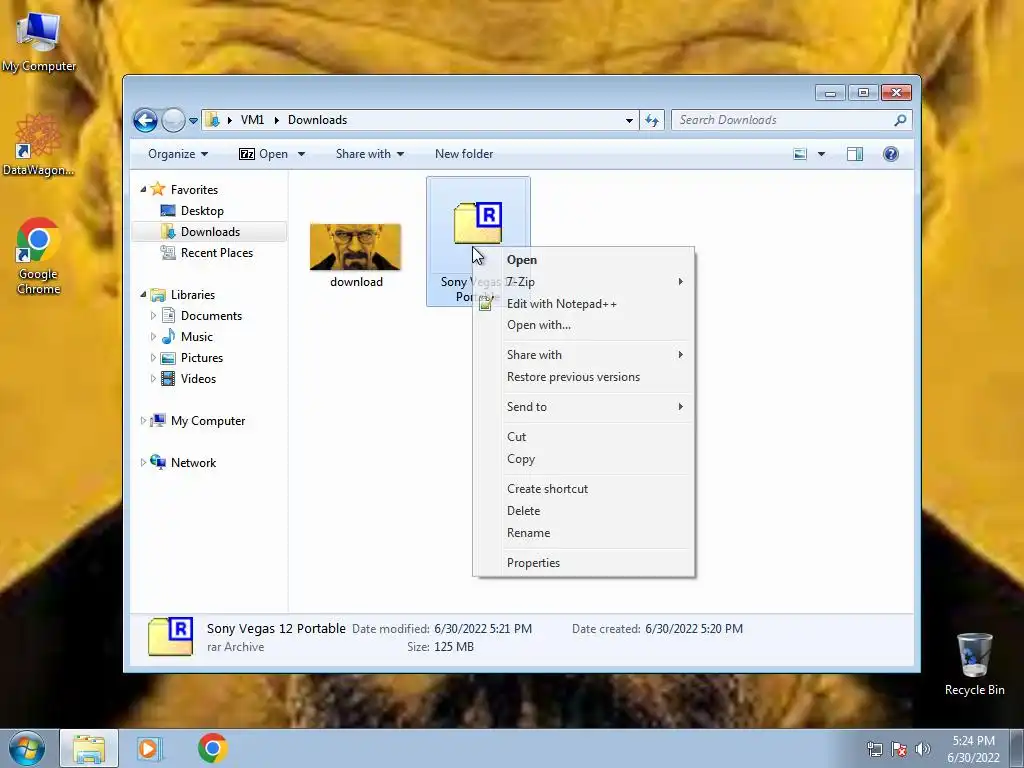Collapse the Libraries group arrow
The height and width of the screenshot is (768, 1024).
pyautogui.click(x=143, y=295)
